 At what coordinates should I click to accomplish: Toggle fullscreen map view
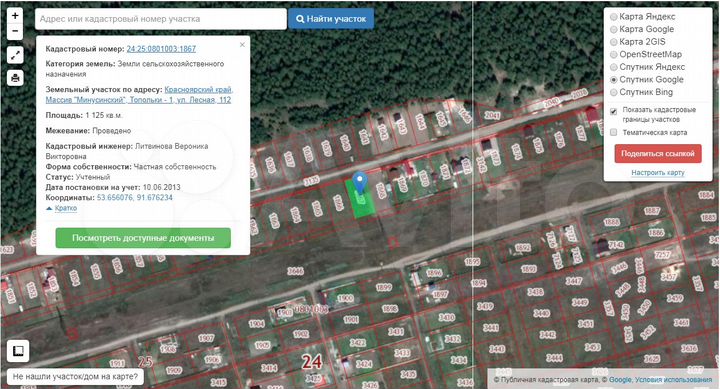pyautogui.click(x=15, y=56)
